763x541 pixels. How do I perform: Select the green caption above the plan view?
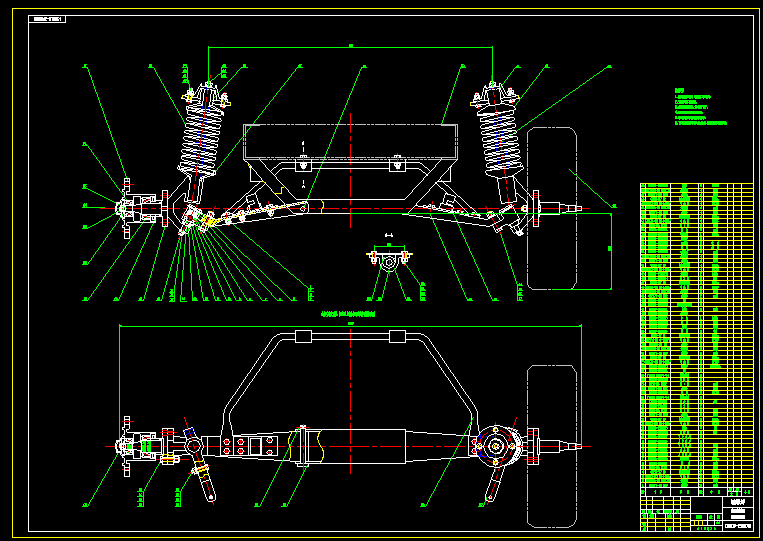pyautogui.click(x=348, y=314)
